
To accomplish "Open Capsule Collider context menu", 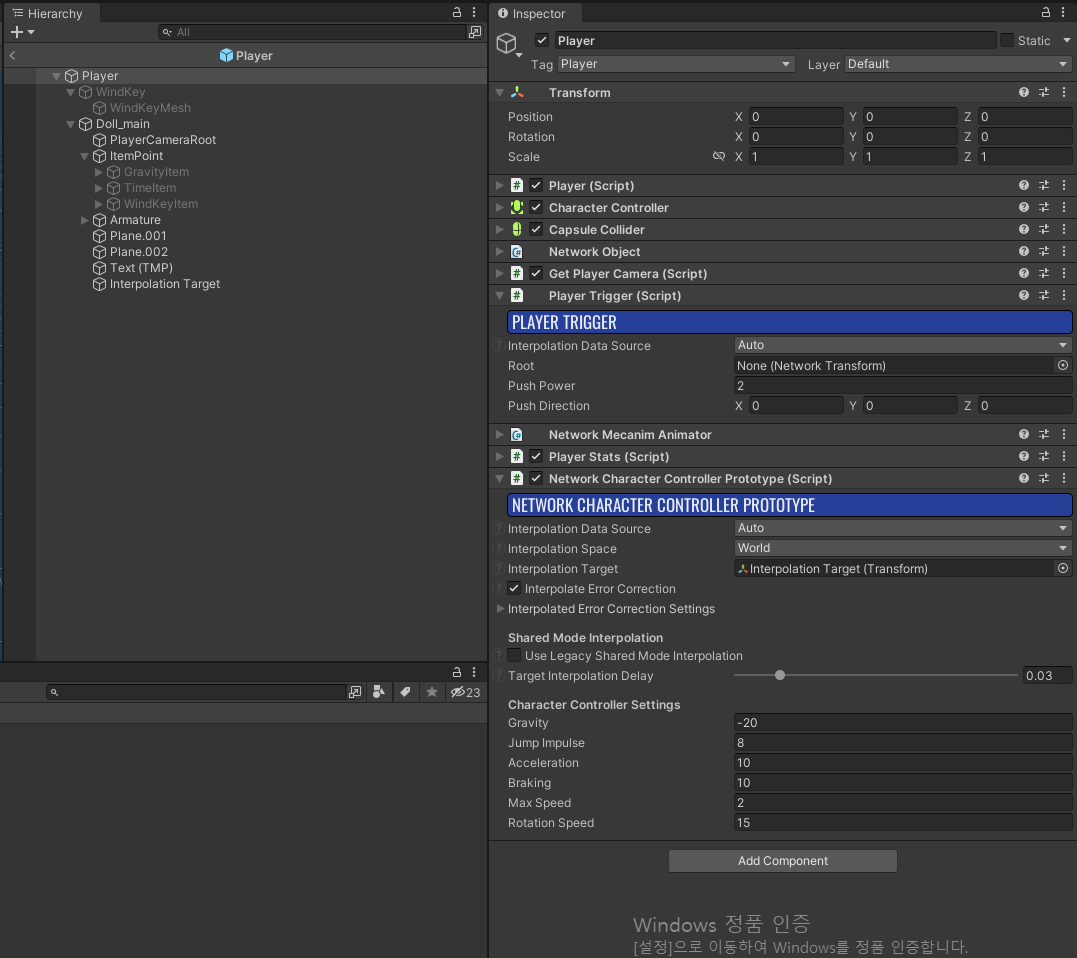I will pos(1064,229).
